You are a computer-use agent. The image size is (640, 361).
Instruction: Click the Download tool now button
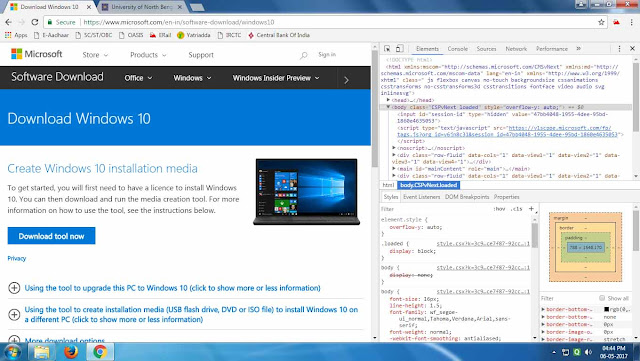pos(51,236)
